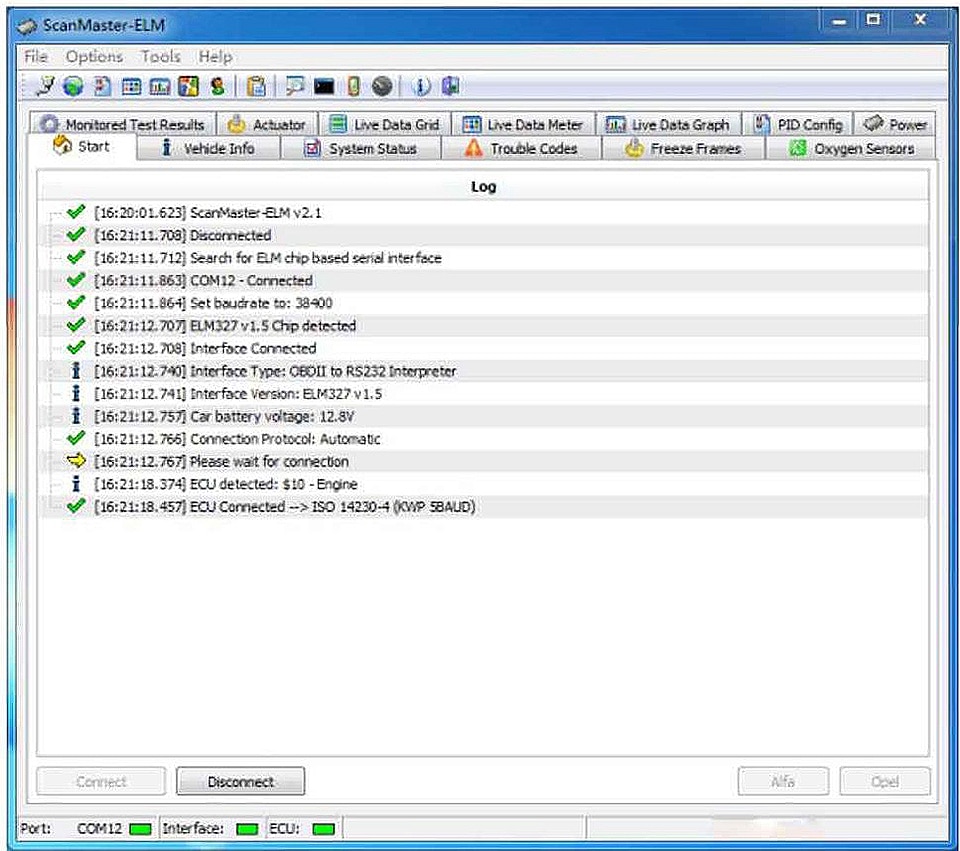Select log entry Interface Type: OBDII to RS232
960x851 pixels.
pyautogui.click(x=484, y=371)
